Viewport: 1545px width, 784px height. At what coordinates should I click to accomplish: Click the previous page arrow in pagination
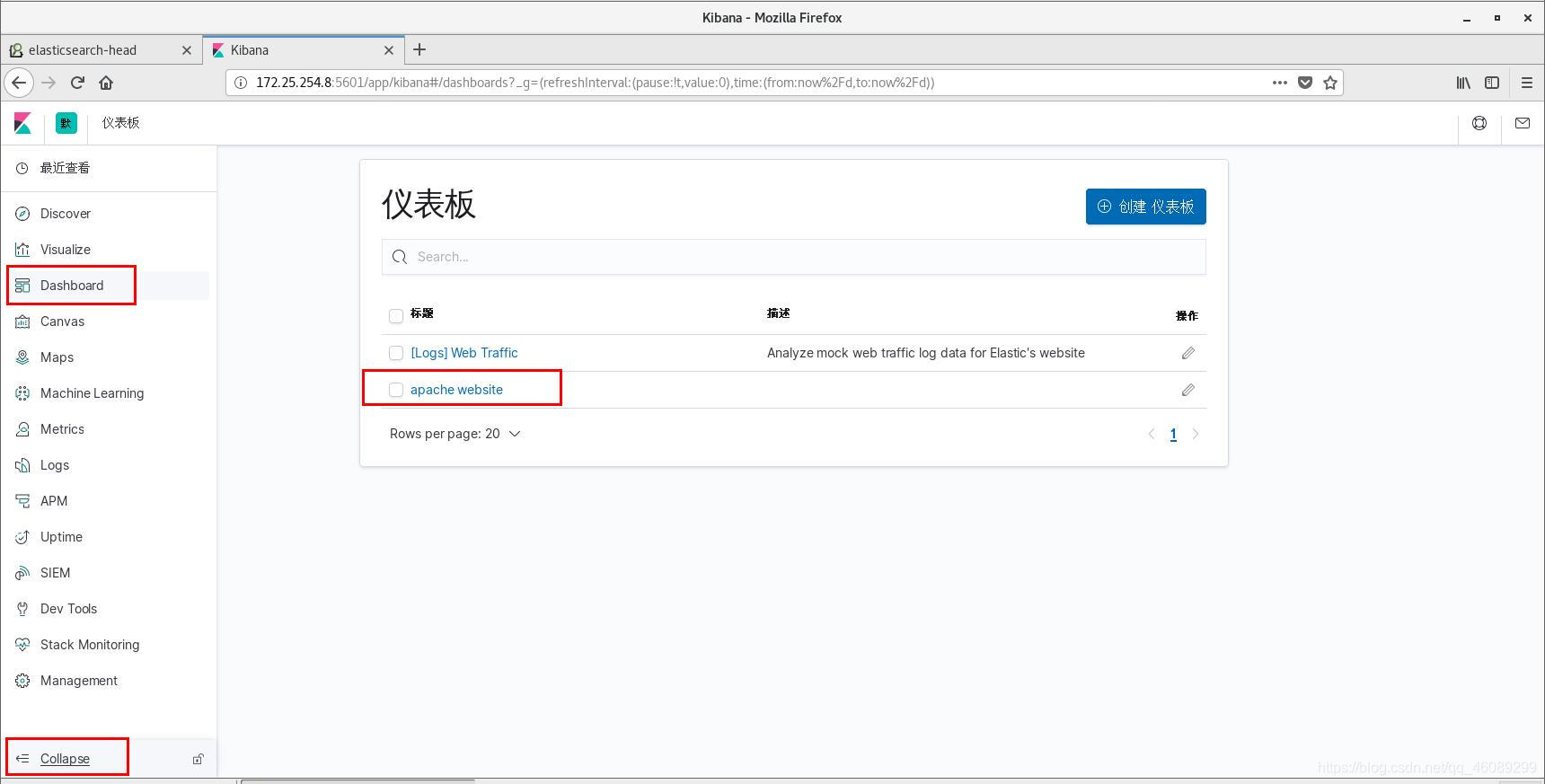click(x=1151, y=435)
